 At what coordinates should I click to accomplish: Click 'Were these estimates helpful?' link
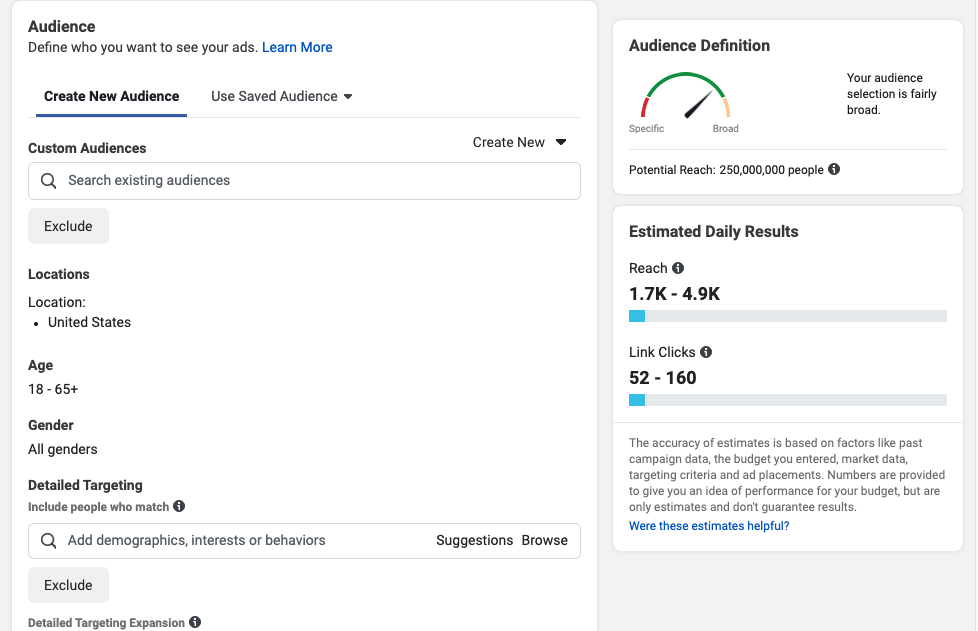[x=709, y=526]
